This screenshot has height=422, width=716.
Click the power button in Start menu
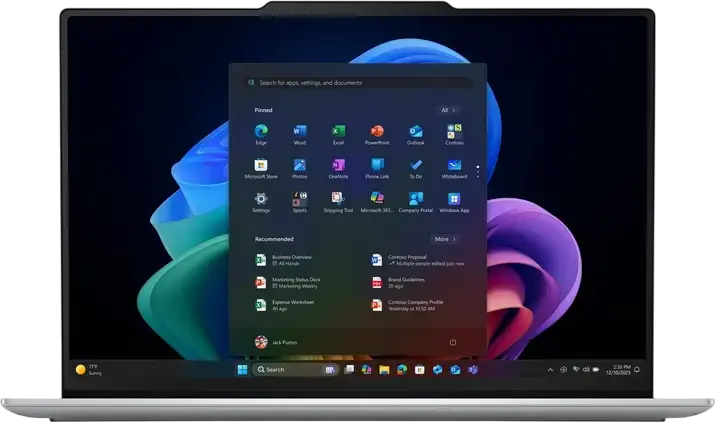(453, 342)
